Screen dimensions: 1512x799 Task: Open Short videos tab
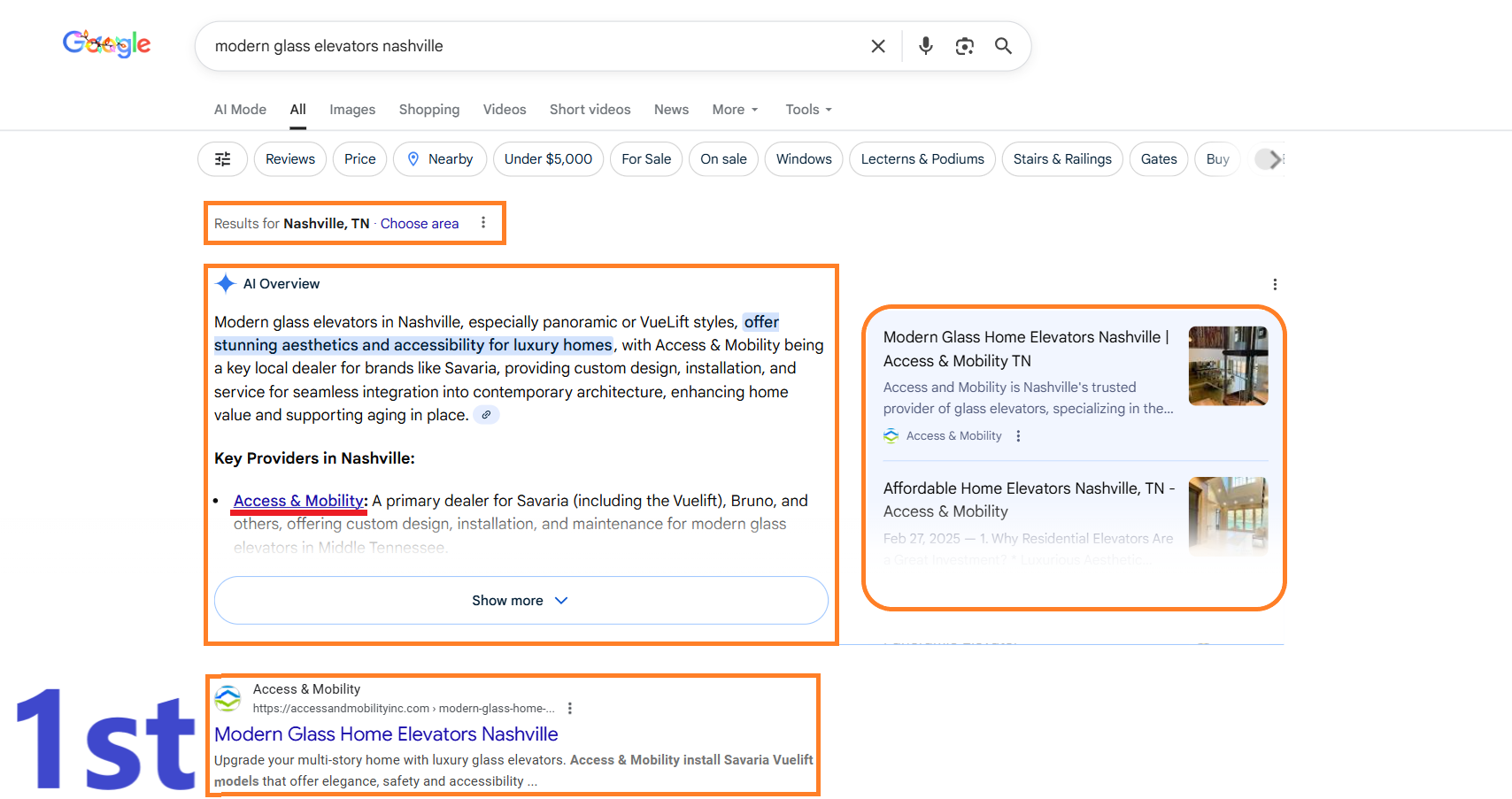click(590, 110)
